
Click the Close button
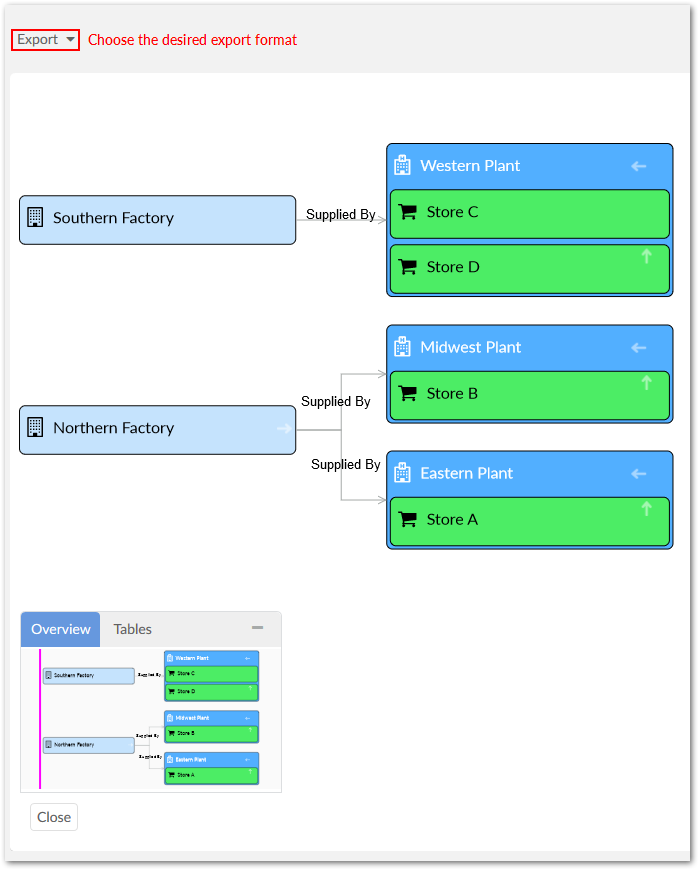[54, 817]
